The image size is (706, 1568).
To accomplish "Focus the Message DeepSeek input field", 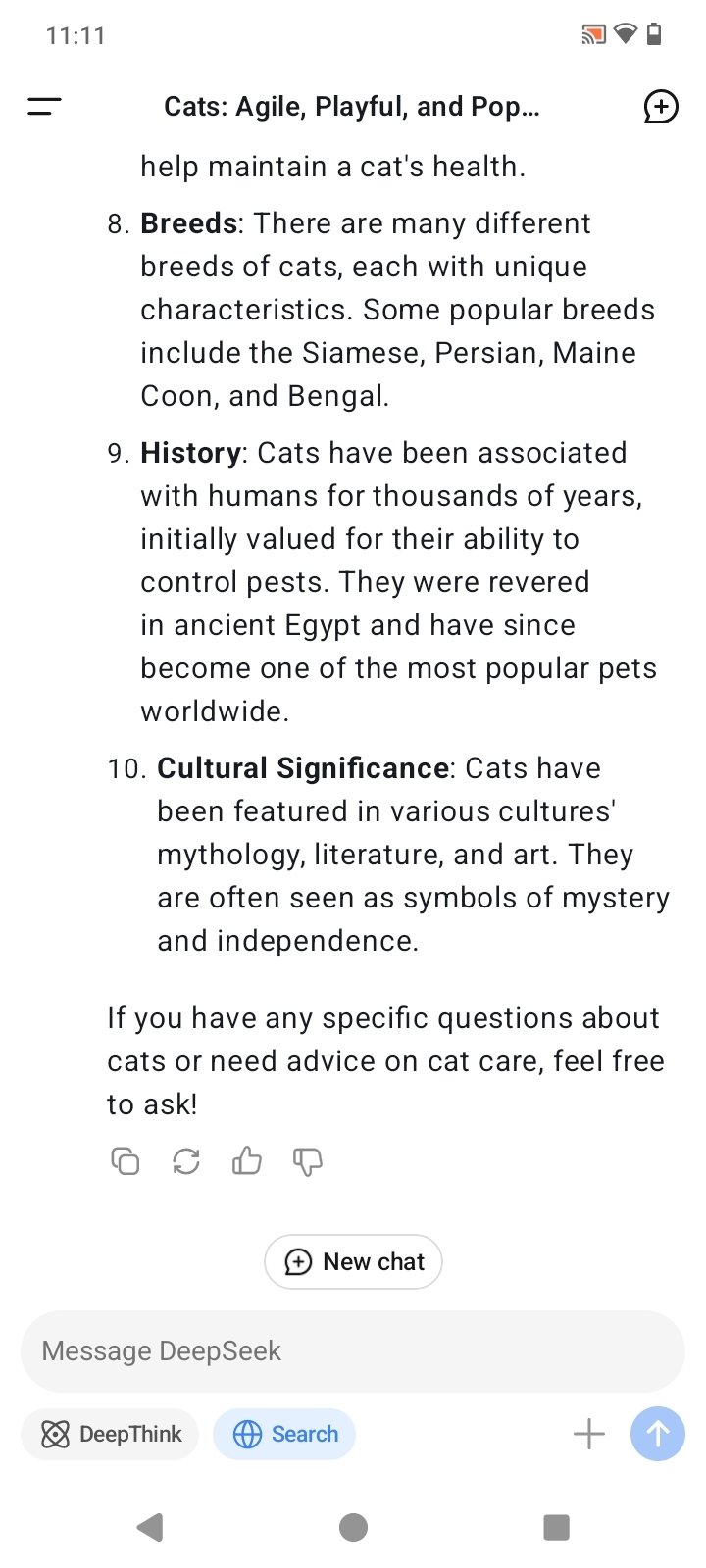I will click(353, 1351).
